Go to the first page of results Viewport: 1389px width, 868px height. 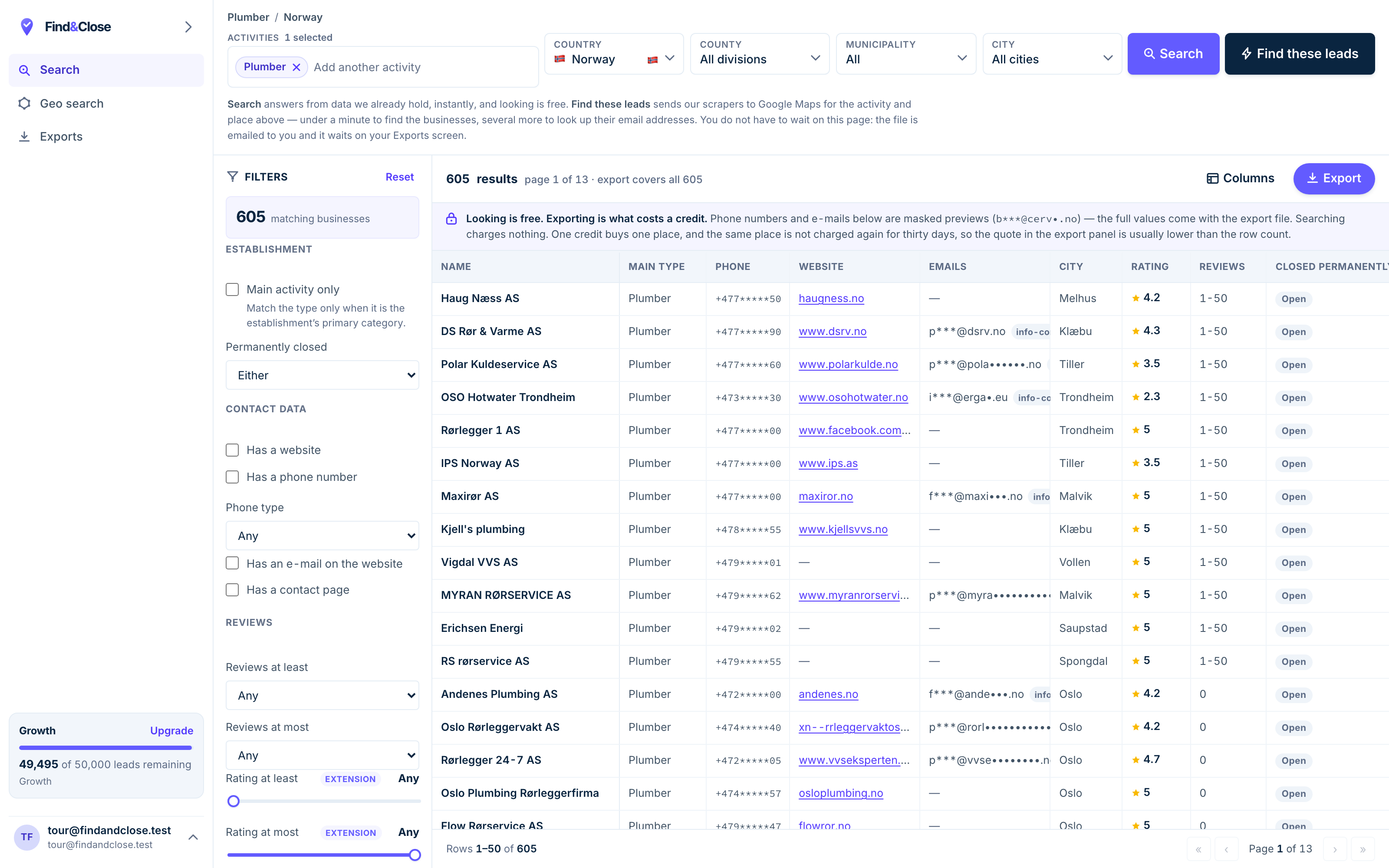[x=1198, y=849]
